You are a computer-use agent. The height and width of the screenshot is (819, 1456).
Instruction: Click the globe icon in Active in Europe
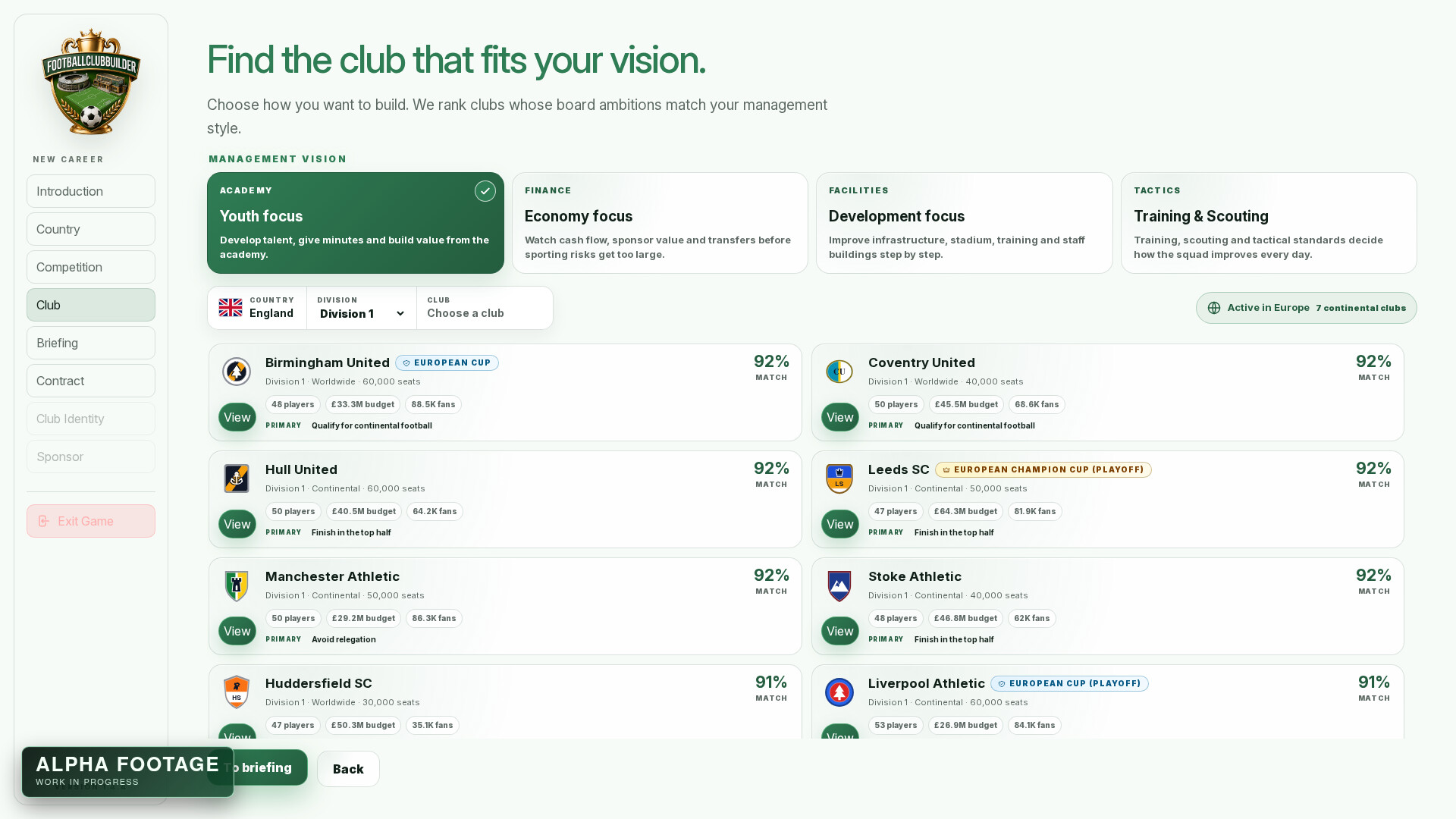[1214, 308]
